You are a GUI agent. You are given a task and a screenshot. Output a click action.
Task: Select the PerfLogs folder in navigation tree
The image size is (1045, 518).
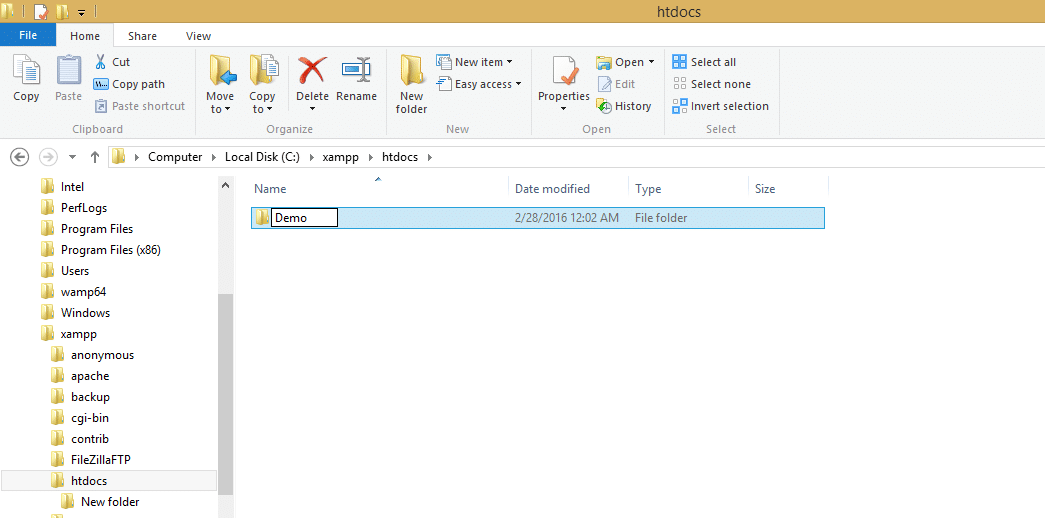[84, 208]
